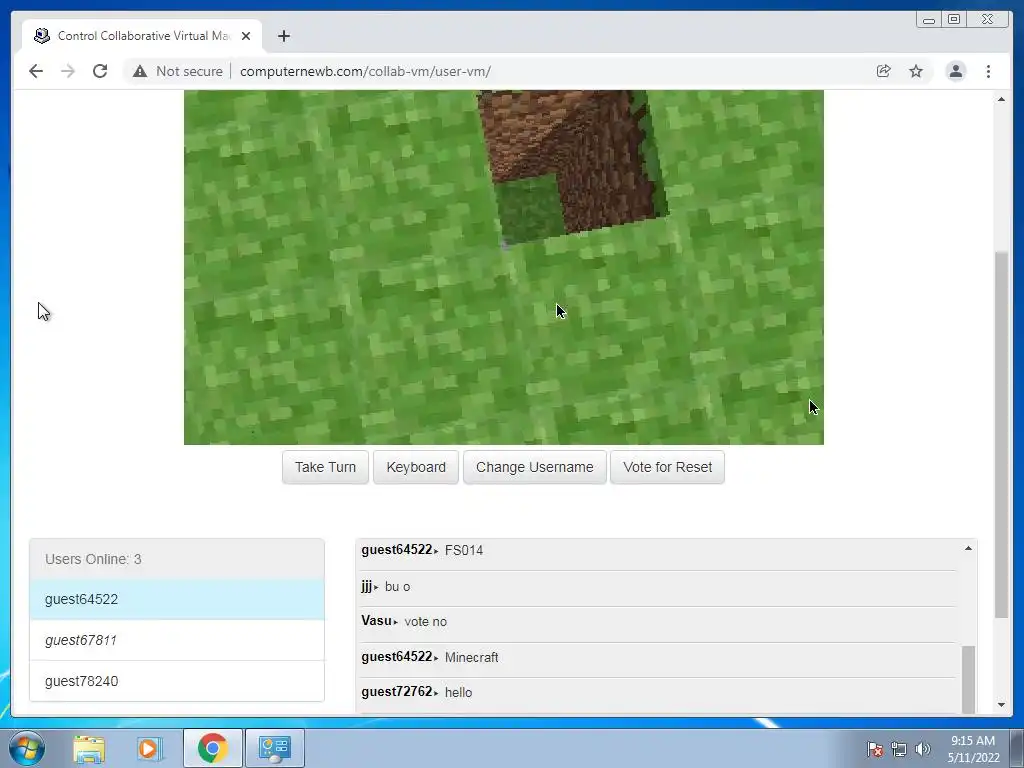Viewport: 1024px width, 768px height.
Task: Click the page scroll down arrow
Action: [x=1001, y=705]
